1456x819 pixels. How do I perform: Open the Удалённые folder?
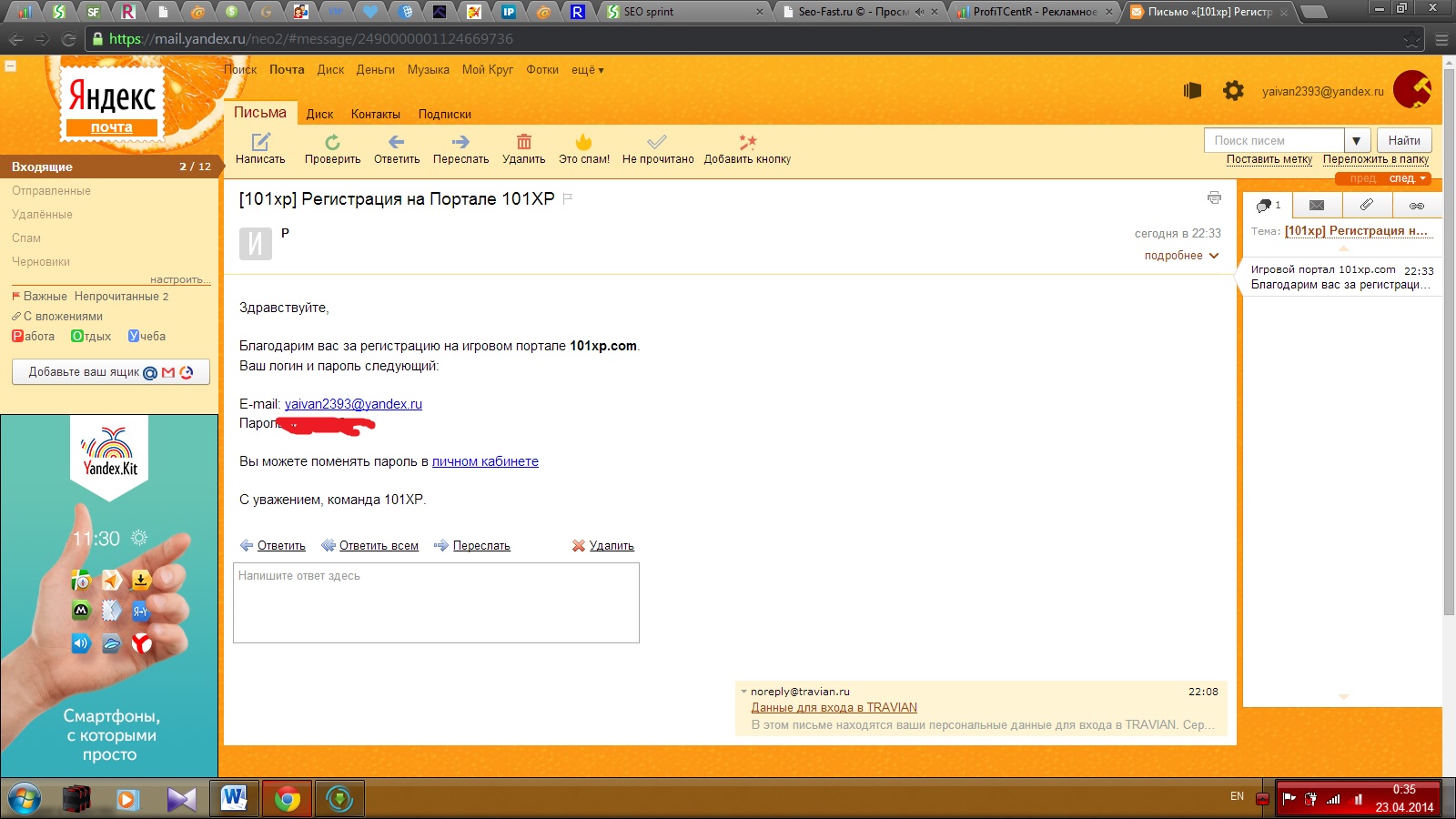click(42, 215)
